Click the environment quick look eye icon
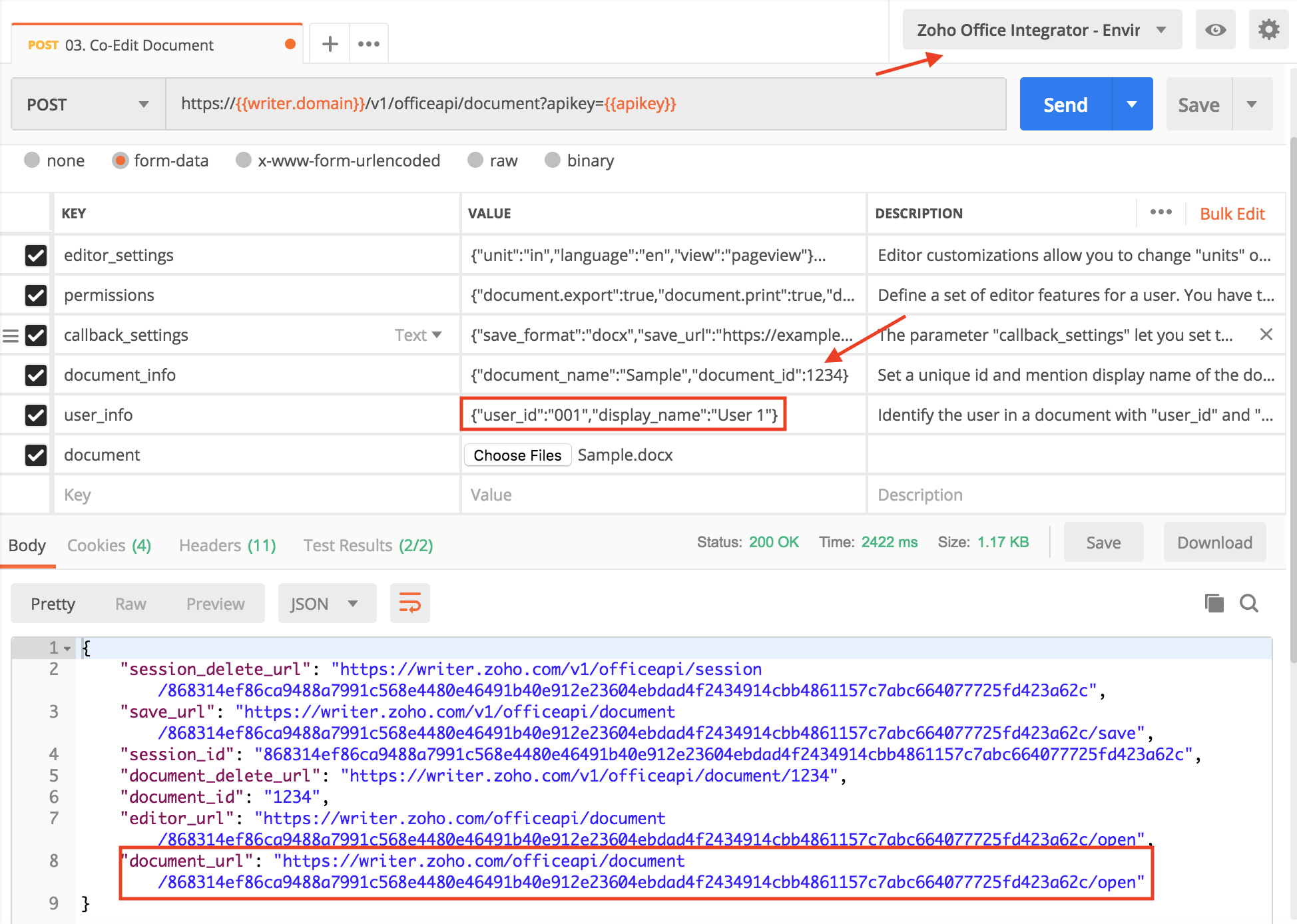 point(1215,30)
